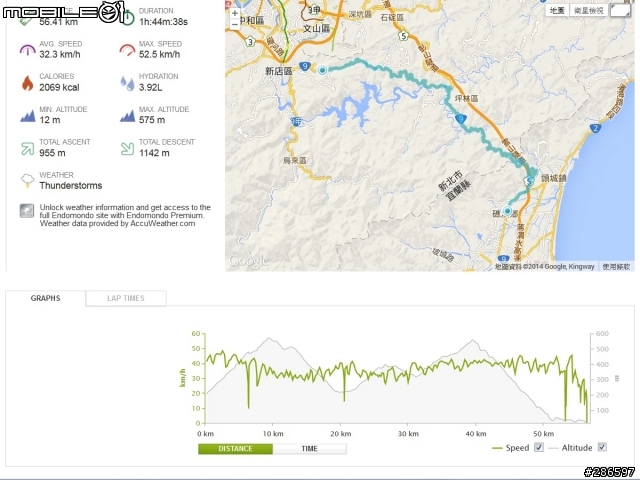Switch map to 衛星檢視 satellite view
This screenshot has height=480, width=640.
(x=589, y=10)
